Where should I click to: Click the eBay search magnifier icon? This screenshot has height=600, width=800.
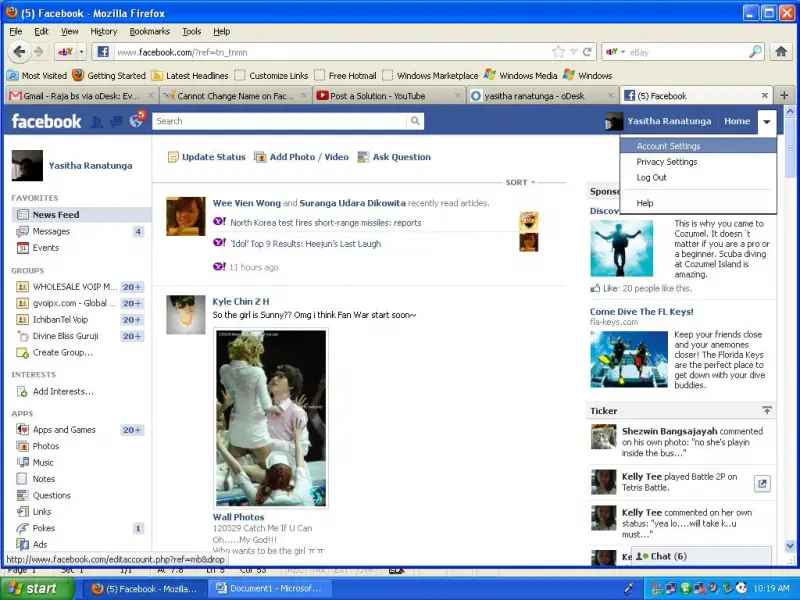tap(755, 52)
